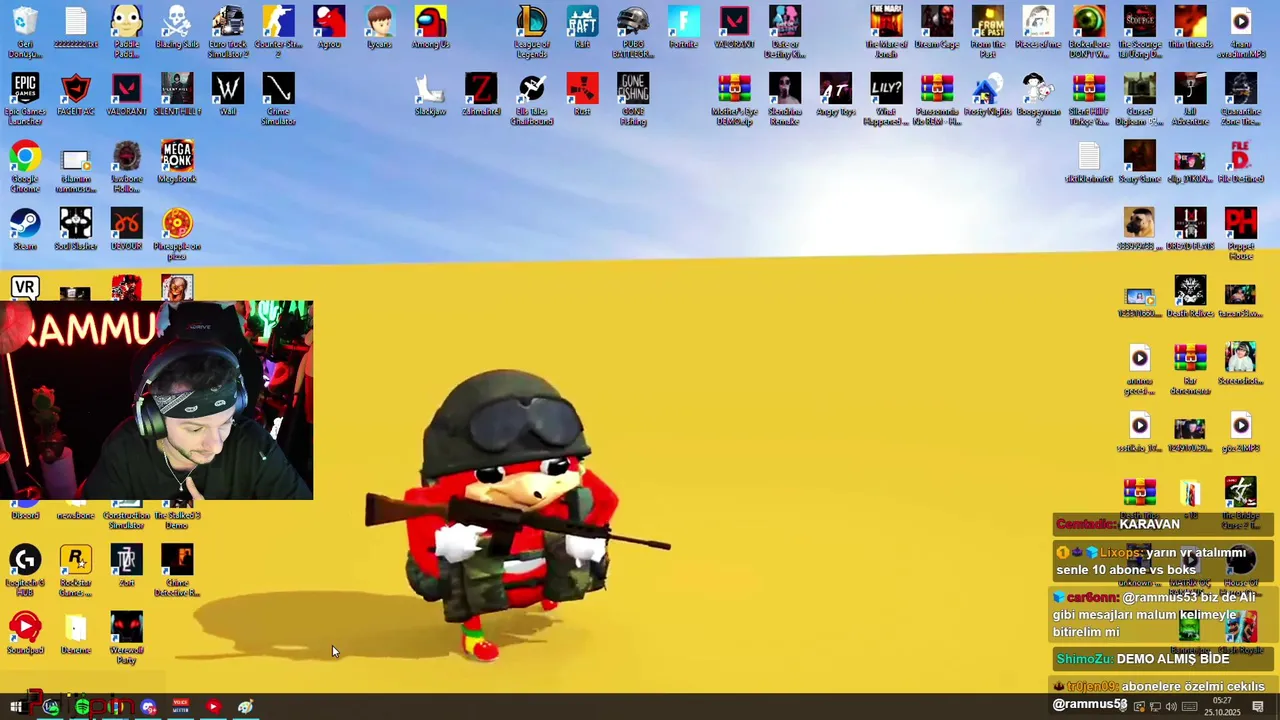Launch the File Destined shortcut
The height and width of the screenshot is (720, 1280).
[x=1241, y=162]
